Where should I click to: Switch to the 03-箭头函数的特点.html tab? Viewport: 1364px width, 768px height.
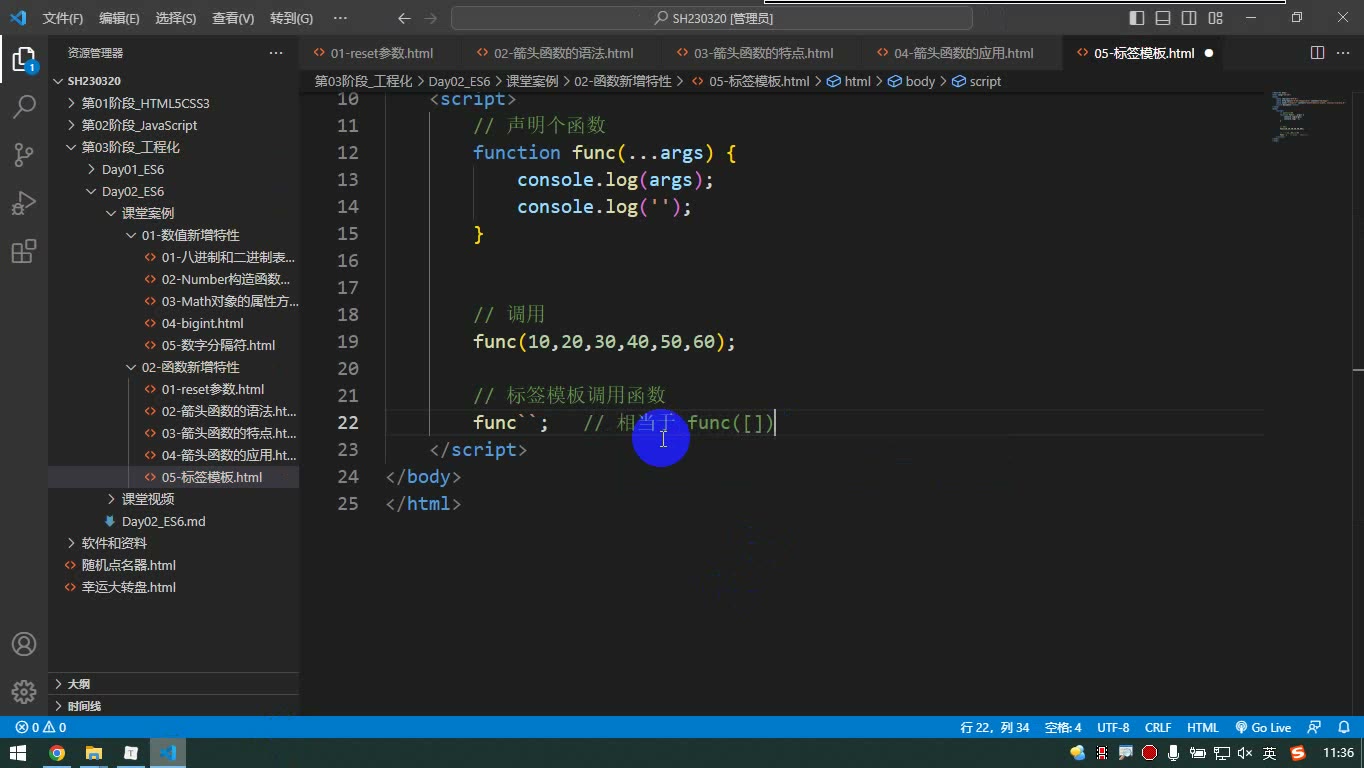click(x=762, y=53)
